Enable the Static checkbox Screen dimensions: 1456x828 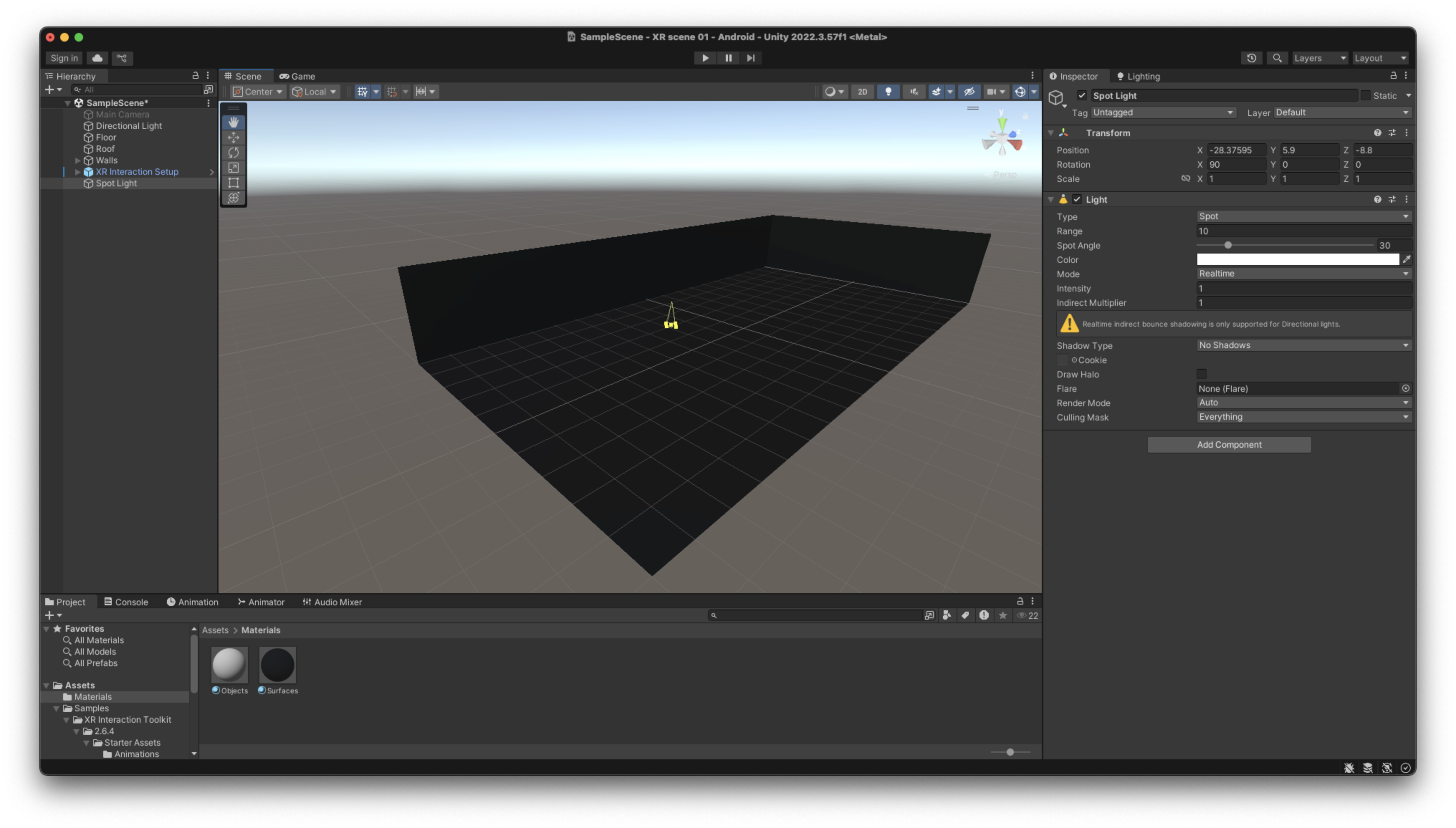coord(1365,96)
